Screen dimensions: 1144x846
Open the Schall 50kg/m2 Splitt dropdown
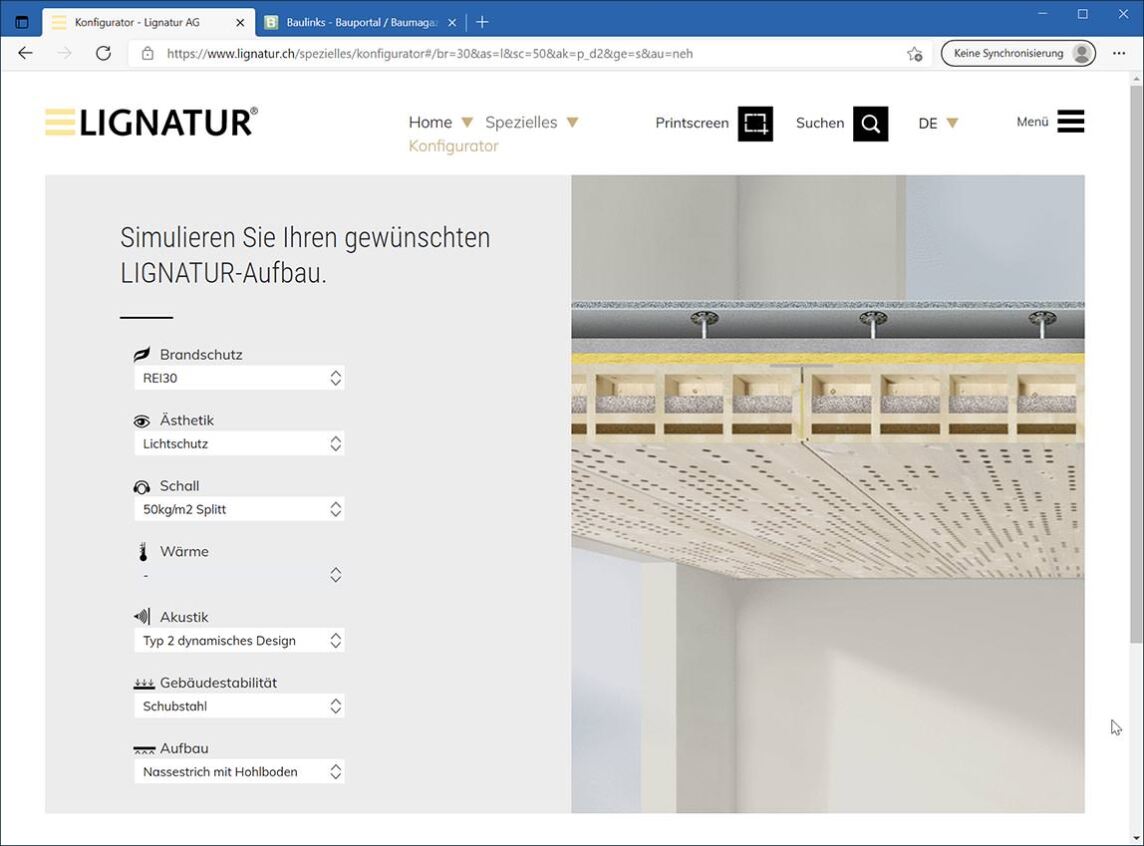tap(239, 509)
